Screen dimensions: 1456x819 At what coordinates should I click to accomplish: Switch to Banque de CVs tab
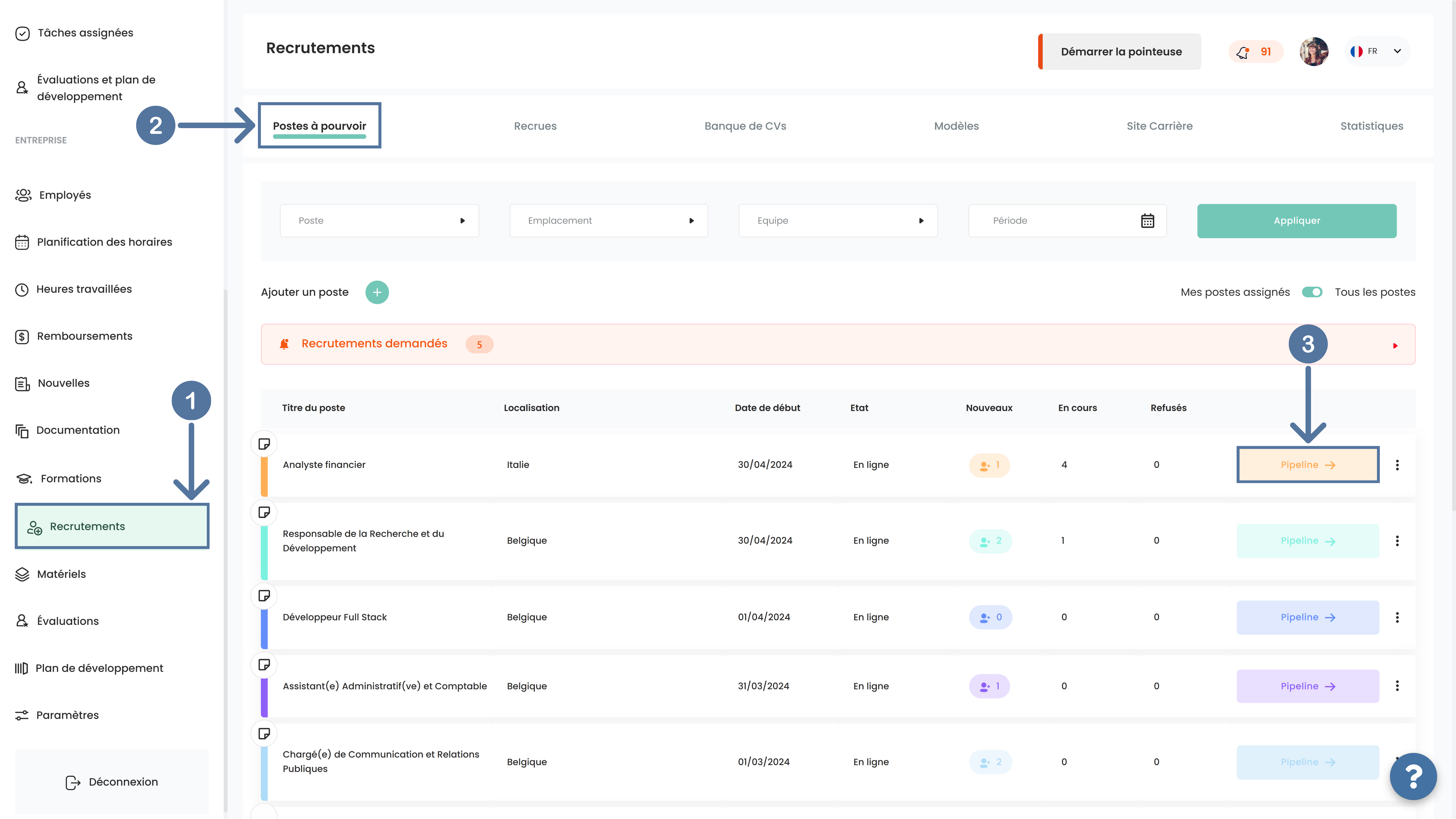(745, 126)
